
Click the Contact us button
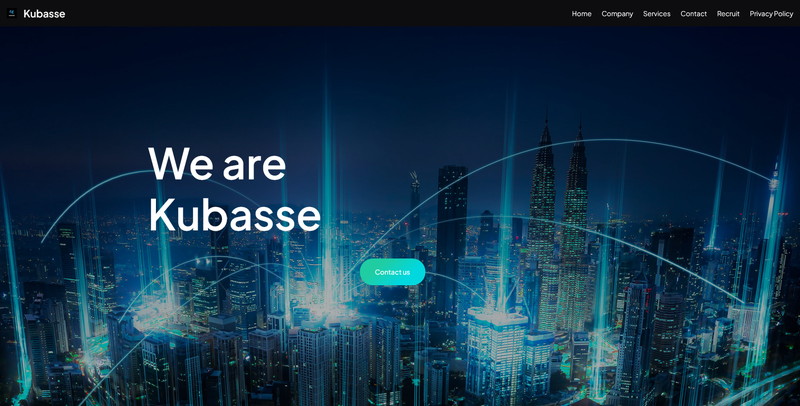coord(392,272)
